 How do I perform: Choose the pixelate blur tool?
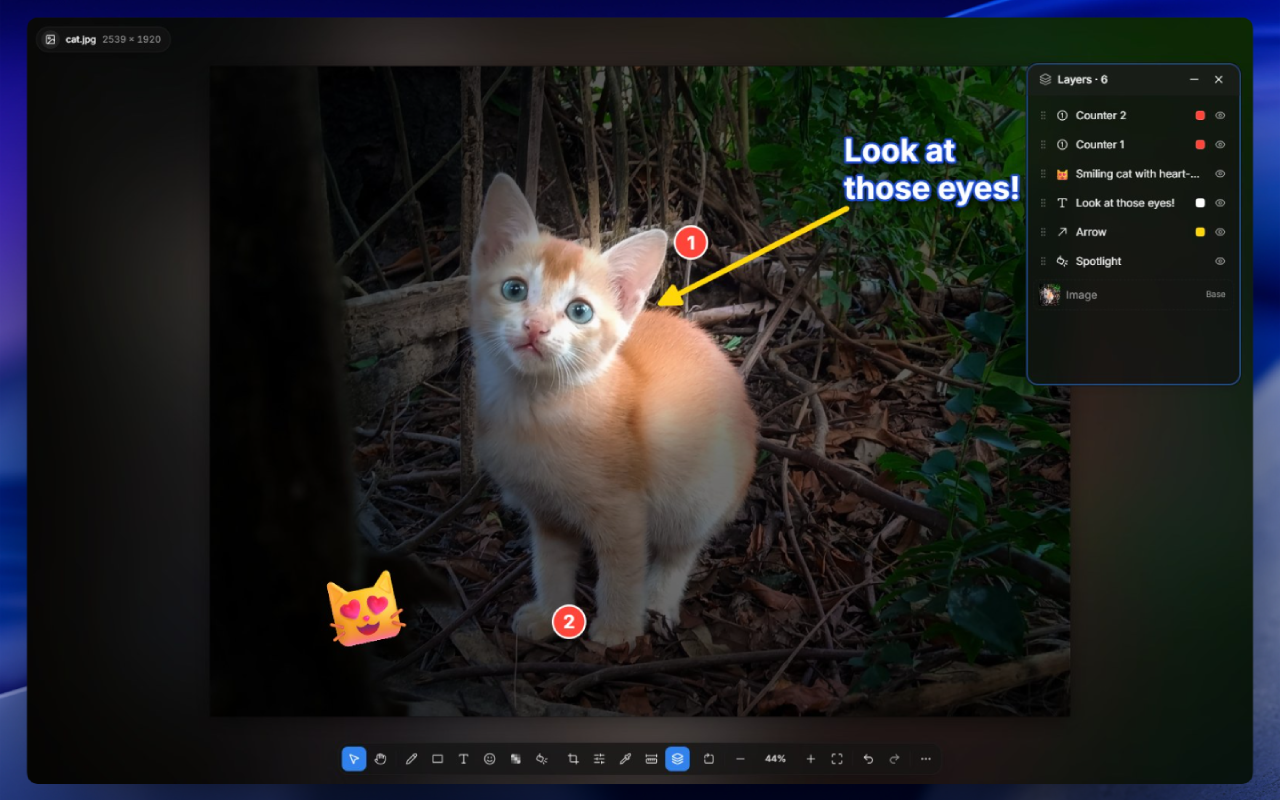(515, 759)
